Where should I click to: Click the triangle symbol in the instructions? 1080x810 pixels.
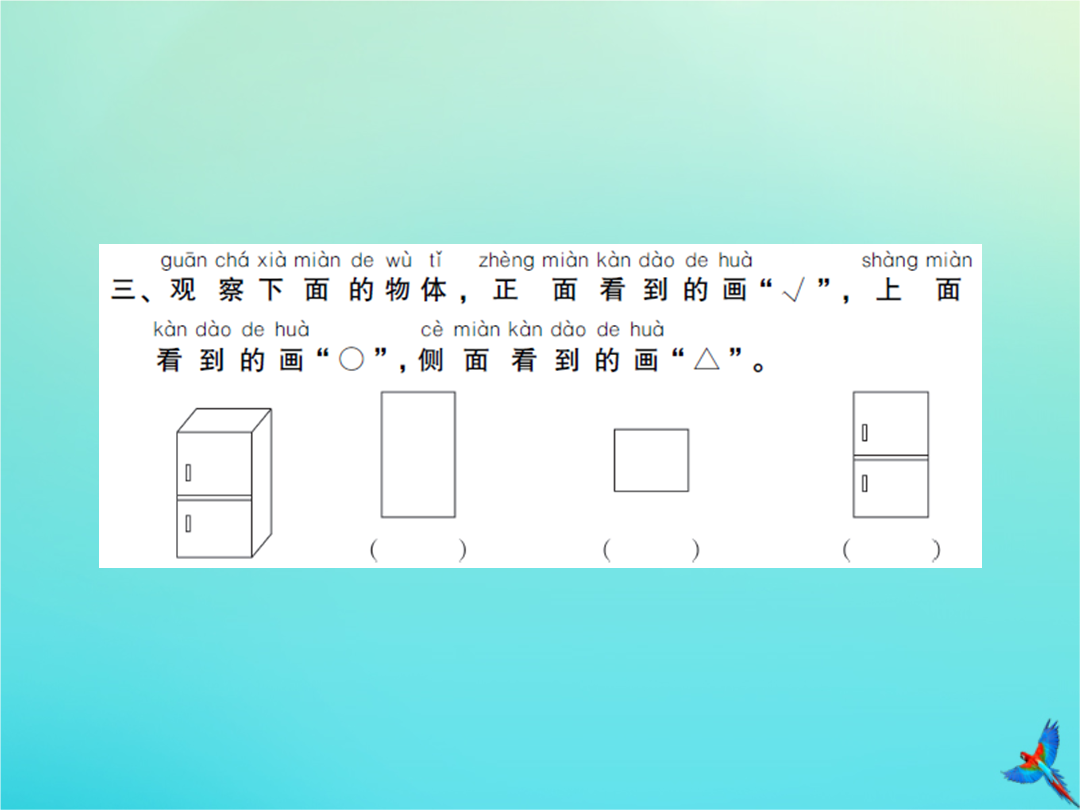coord(707,361)
